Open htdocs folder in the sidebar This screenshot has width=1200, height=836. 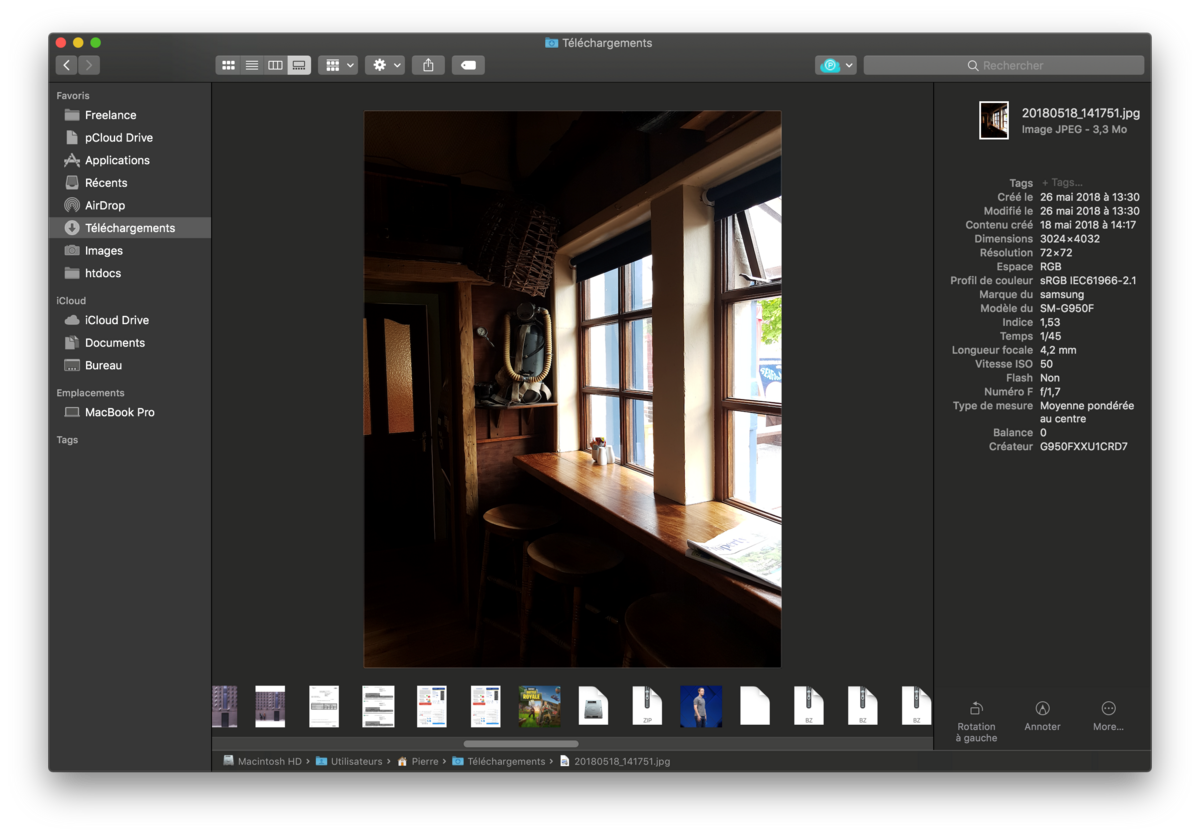pyautogui.click(x=130, y=273)
